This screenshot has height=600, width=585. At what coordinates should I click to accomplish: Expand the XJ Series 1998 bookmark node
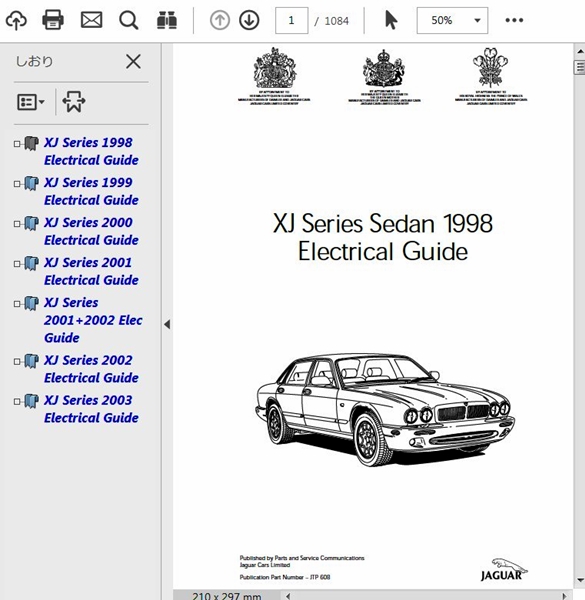[17, 144]
